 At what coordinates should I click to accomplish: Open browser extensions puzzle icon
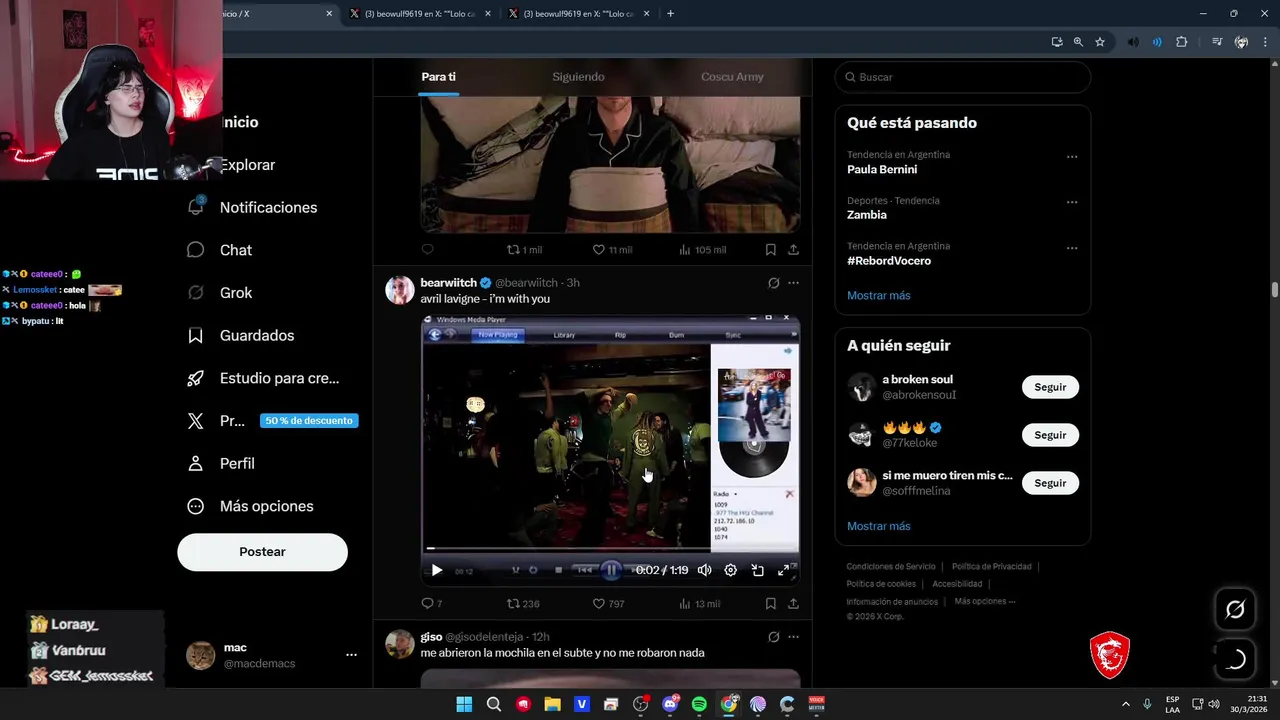coord(1181,42)
